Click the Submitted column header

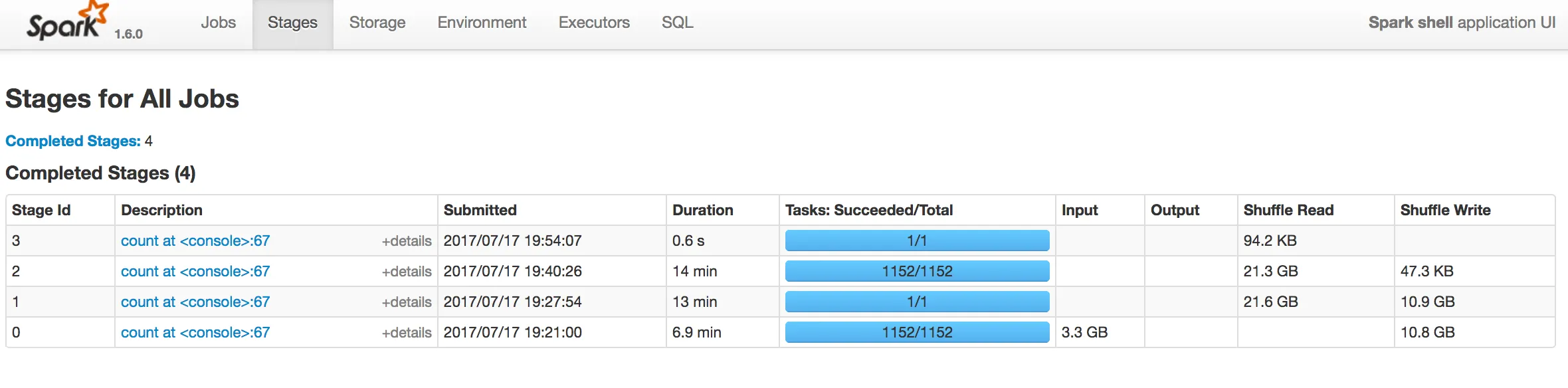tap(480, 210)
